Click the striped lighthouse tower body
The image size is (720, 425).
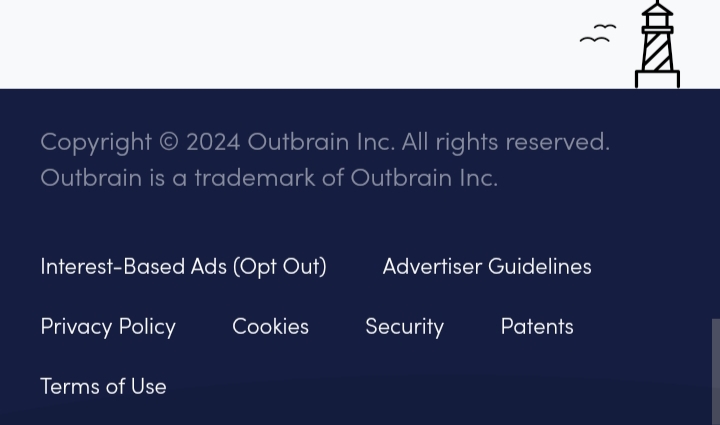[x=657, y=50]
